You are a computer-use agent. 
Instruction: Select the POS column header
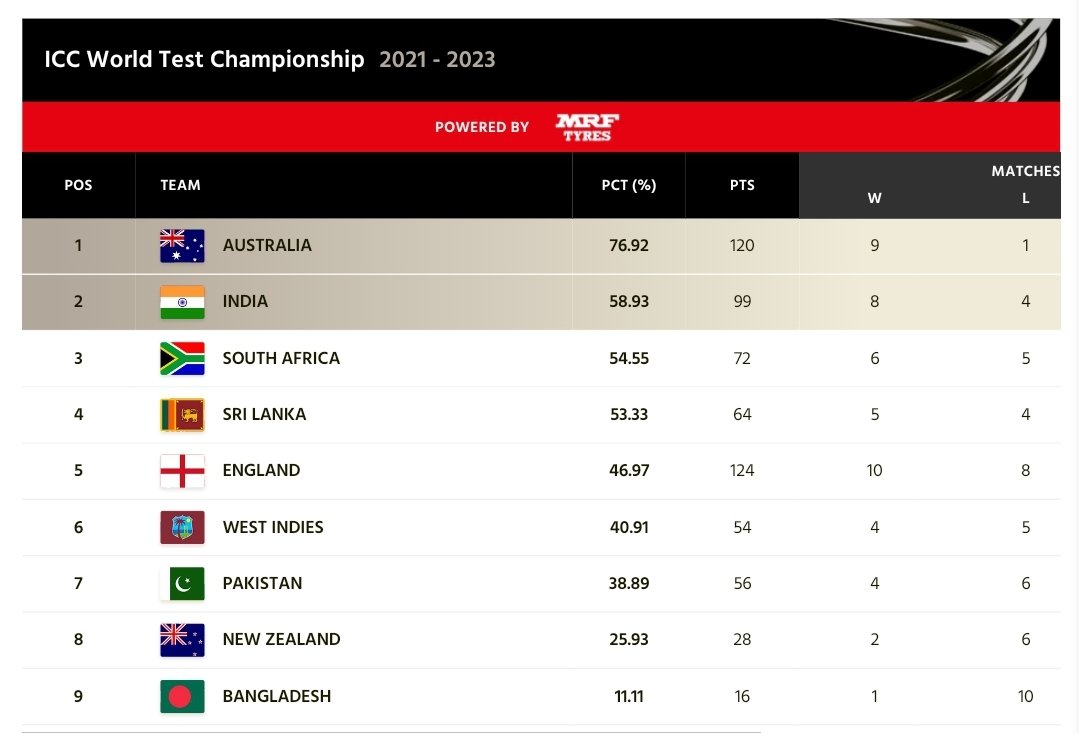78,185
